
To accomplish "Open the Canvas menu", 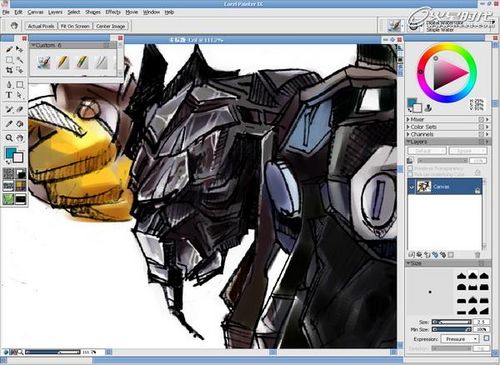I will [x=35, y=12].
